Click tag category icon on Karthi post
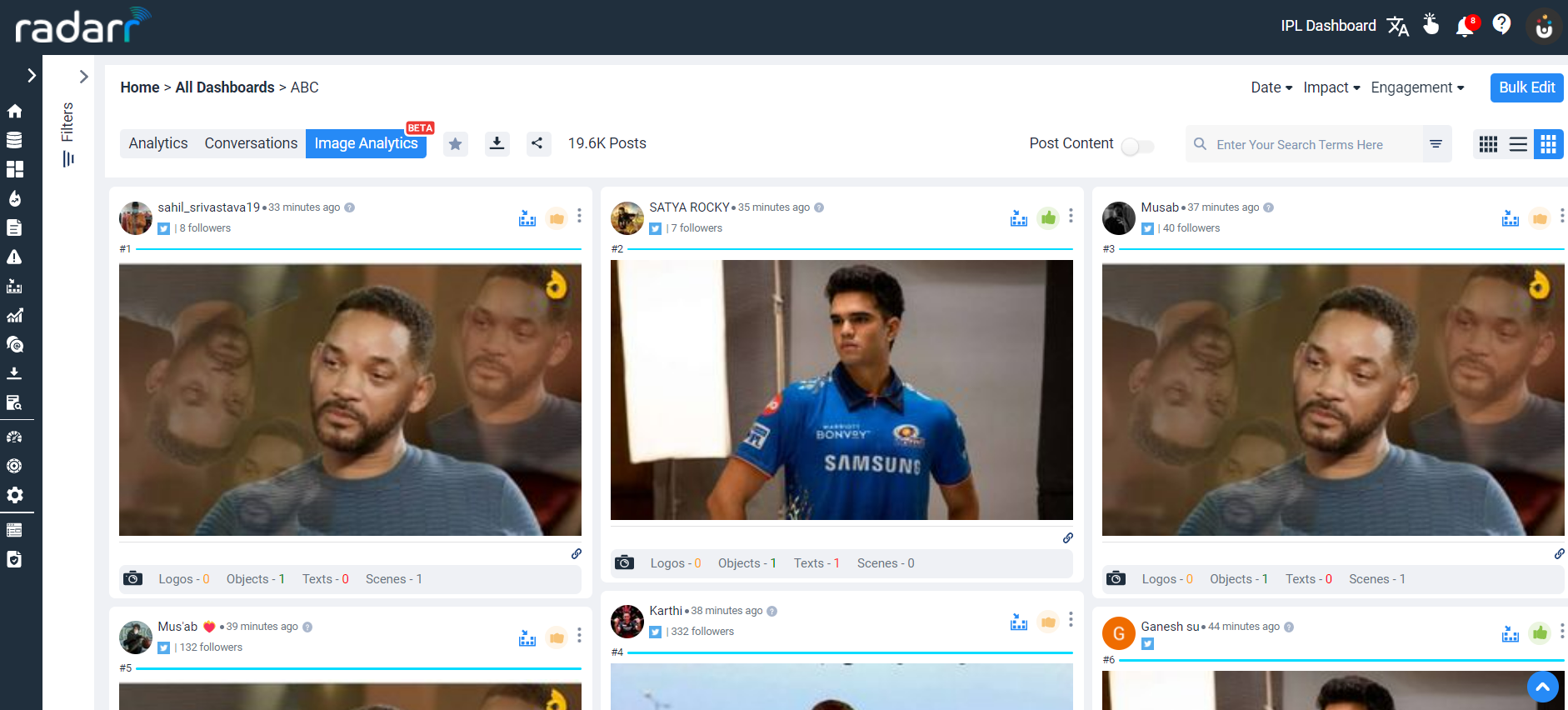Screen dimensions: 1568x710 1019,622
